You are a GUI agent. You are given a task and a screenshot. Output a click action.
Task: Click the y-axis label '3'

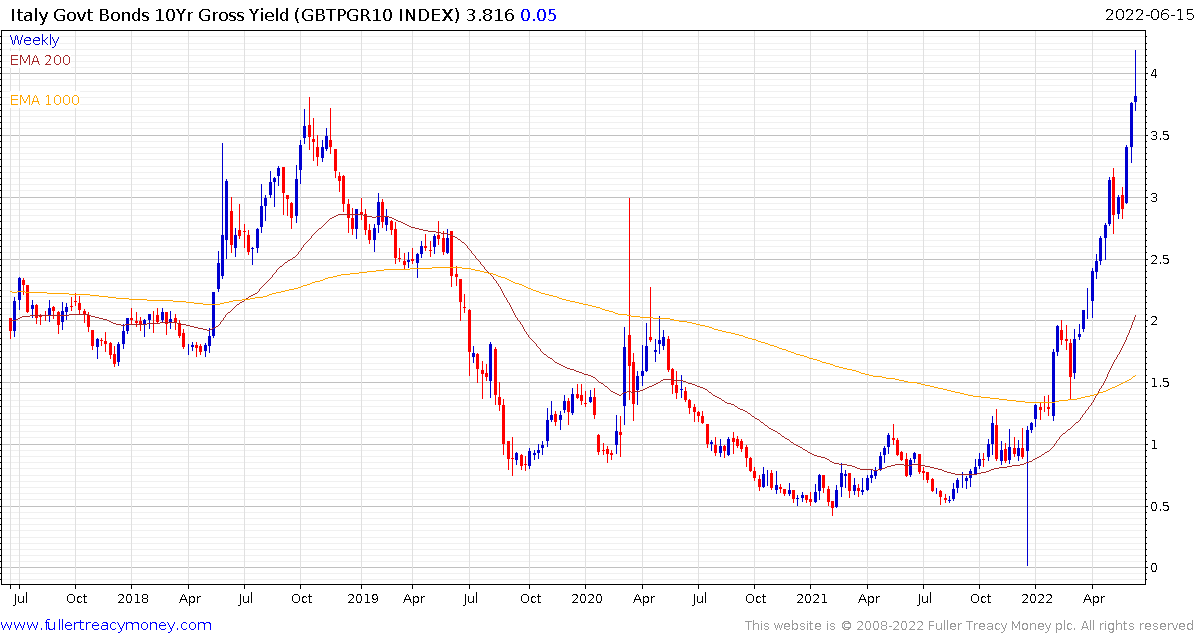coord(1156,198)
